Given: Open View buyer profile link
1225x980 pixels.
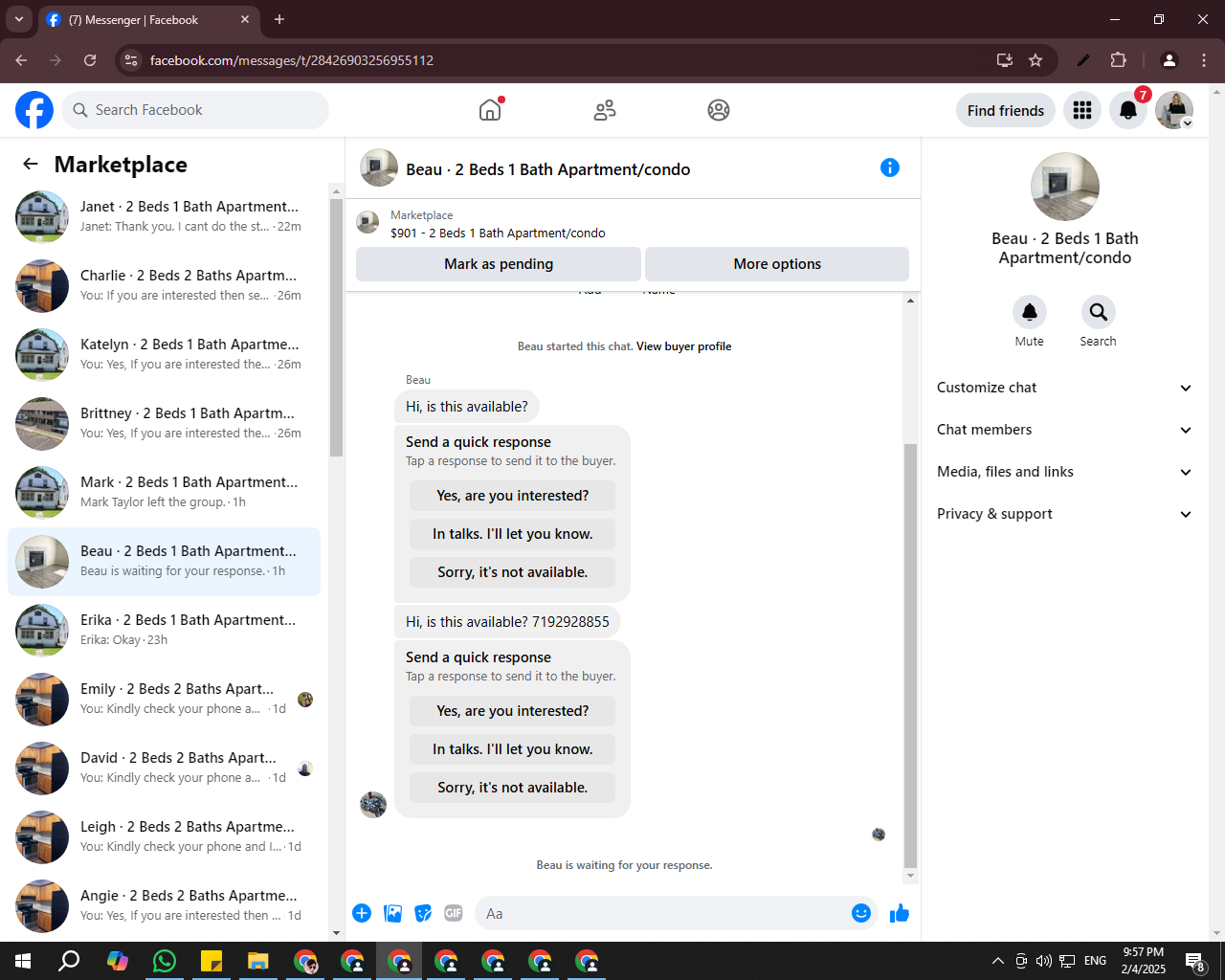Looking at the screenshot, I should coord(683,346).
